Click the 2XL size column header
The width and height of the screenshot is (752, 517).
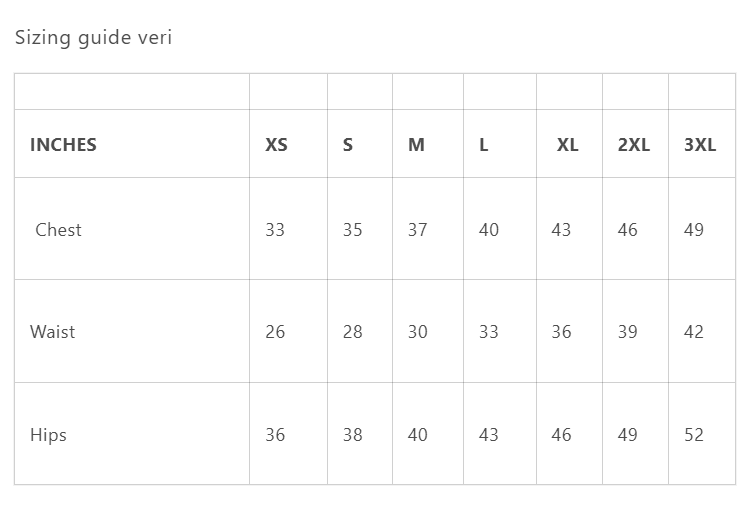click(634, 145)
